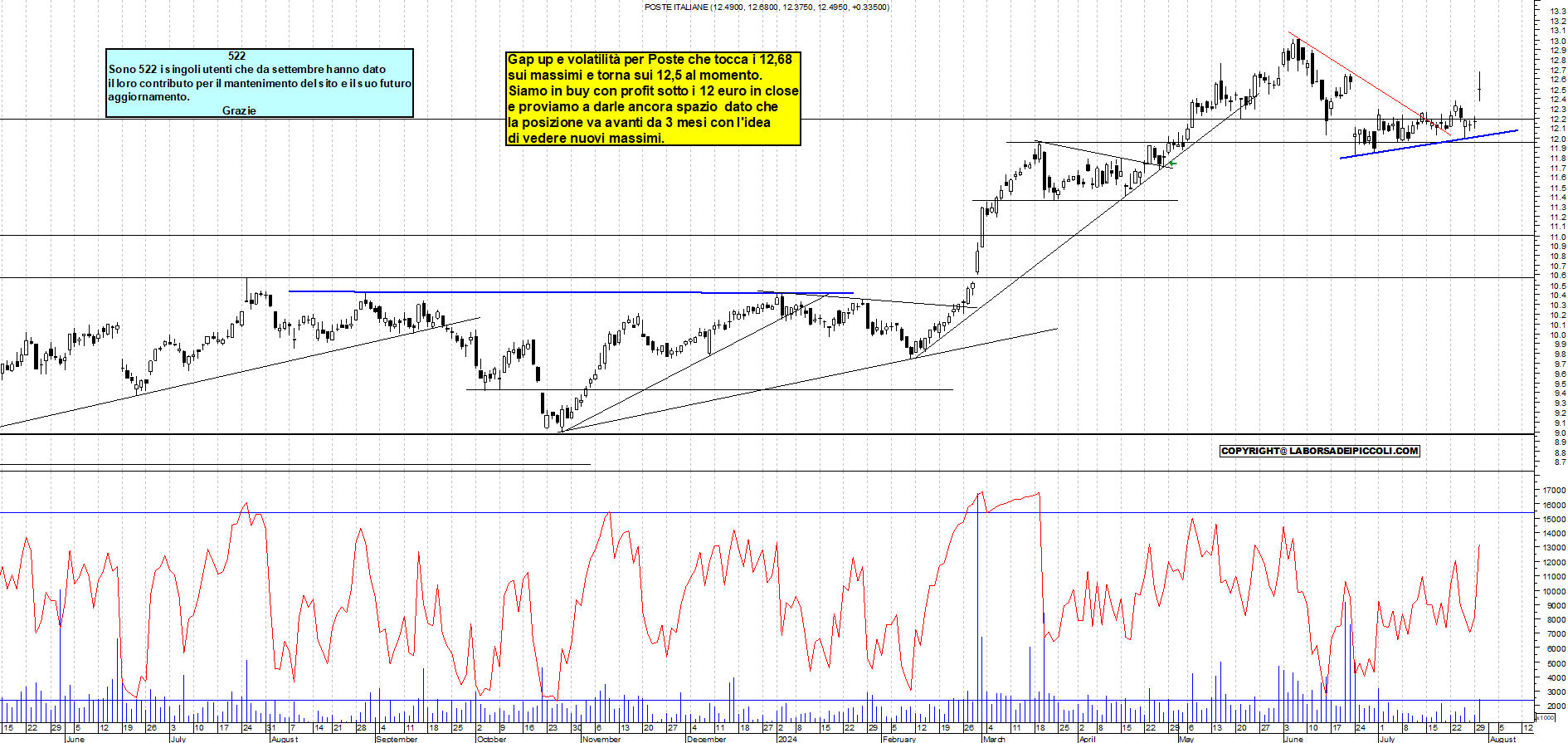Click the line 'sui massimi e torna sui 12,5'

[635, 75]
